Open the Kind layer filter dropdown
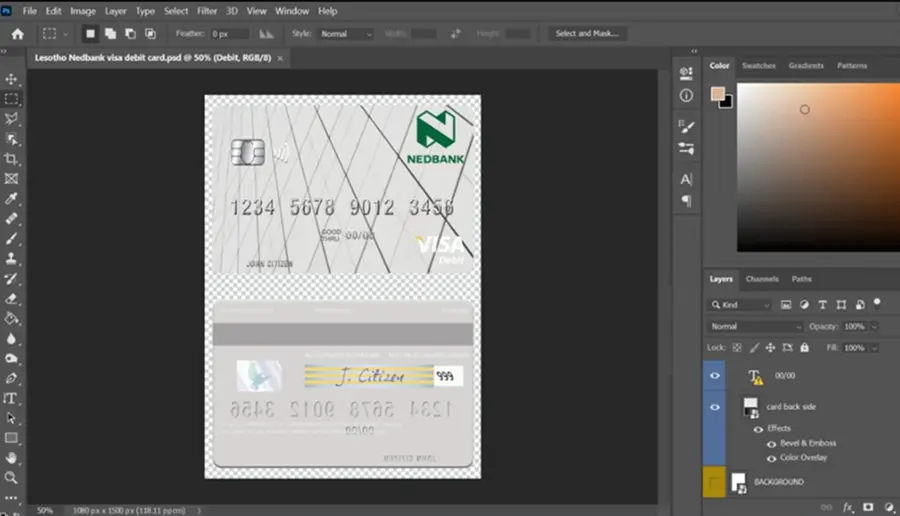This screenshot has height=516, width=900. point(740,305)
